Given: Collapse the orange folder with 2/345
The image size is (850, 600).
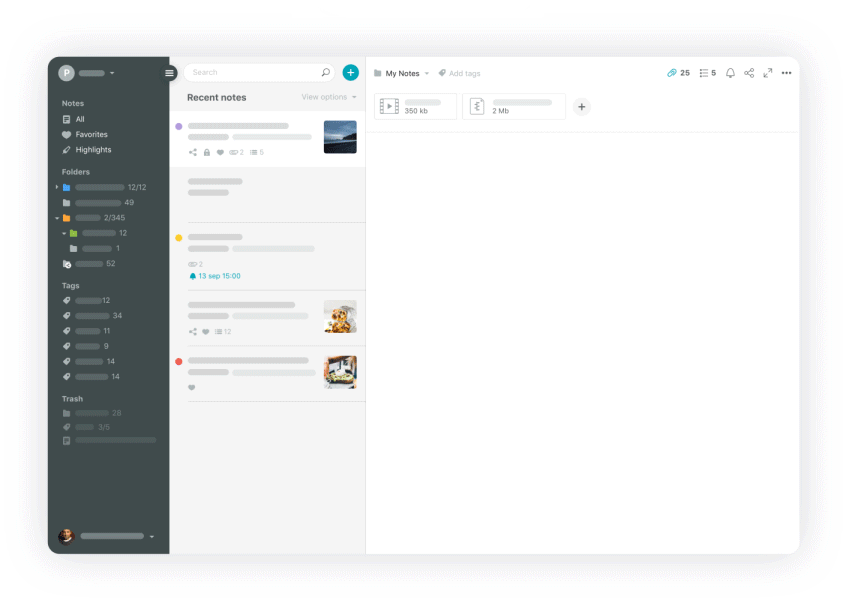Looking at the screenshot, I should [57, 218].
